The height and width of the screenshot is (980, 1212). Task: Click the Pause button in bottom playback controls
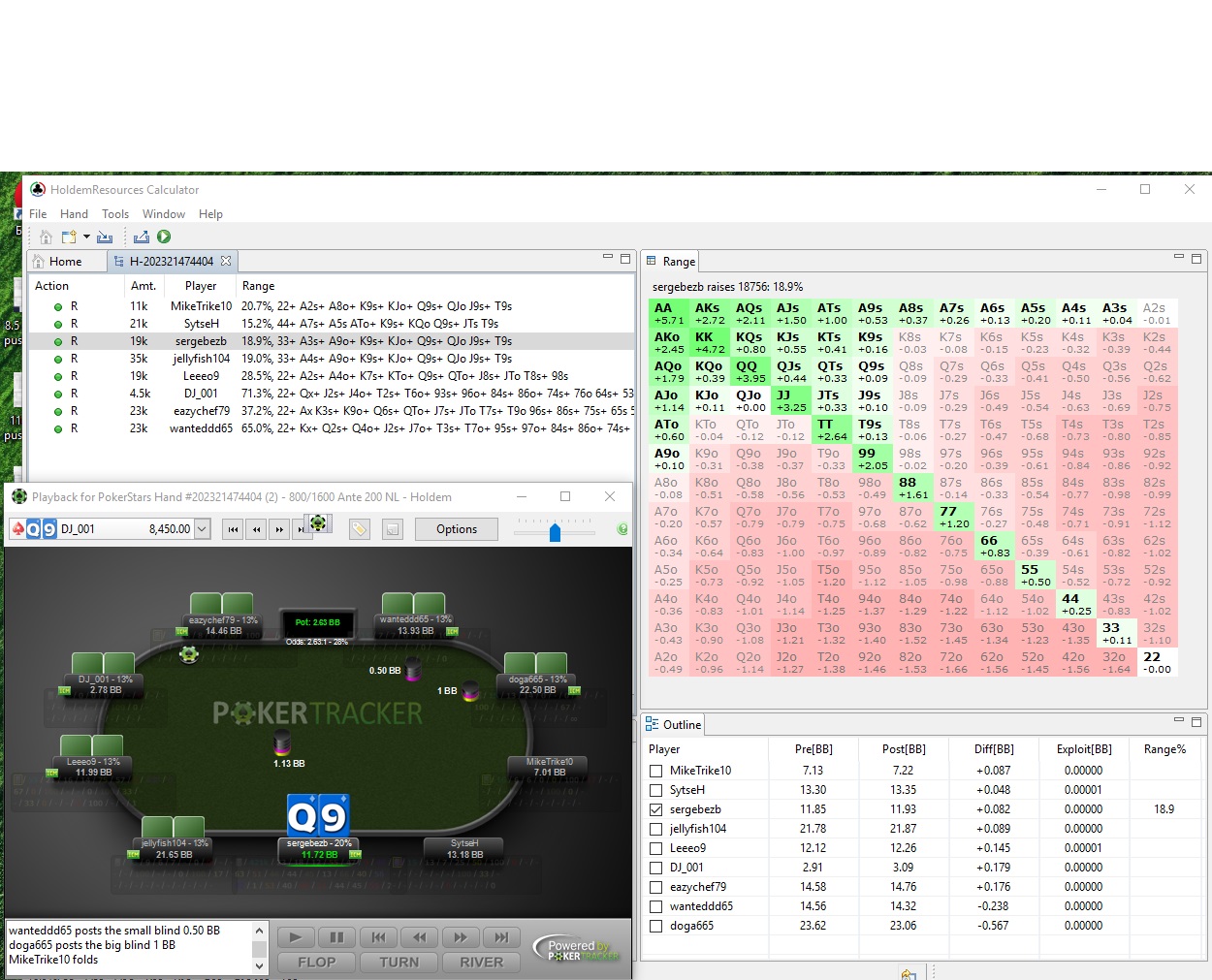336,937
